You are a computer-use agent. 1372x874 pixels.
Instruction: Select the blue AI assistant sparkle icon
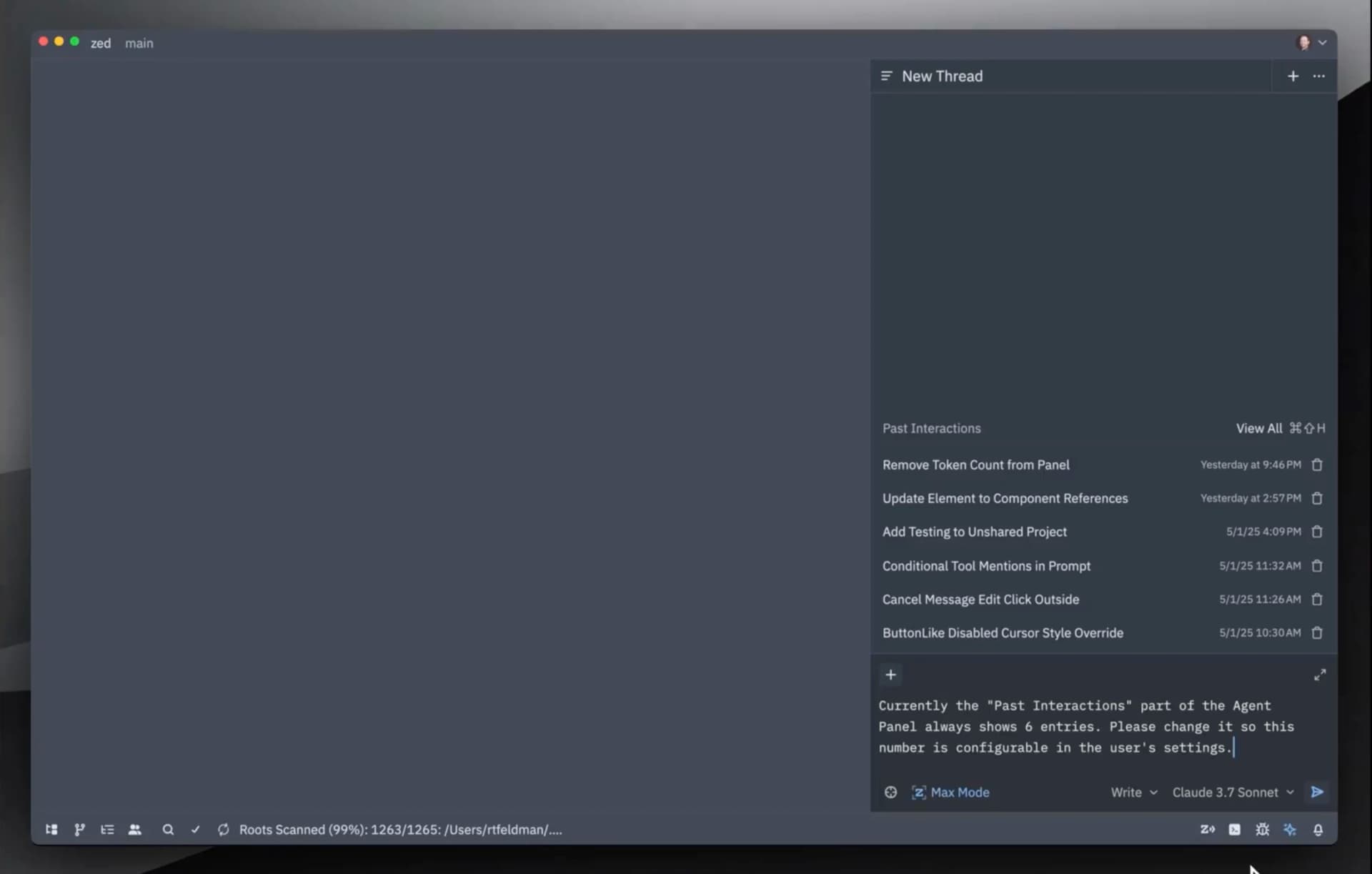pyautogui.click(x=1290, y=830)
